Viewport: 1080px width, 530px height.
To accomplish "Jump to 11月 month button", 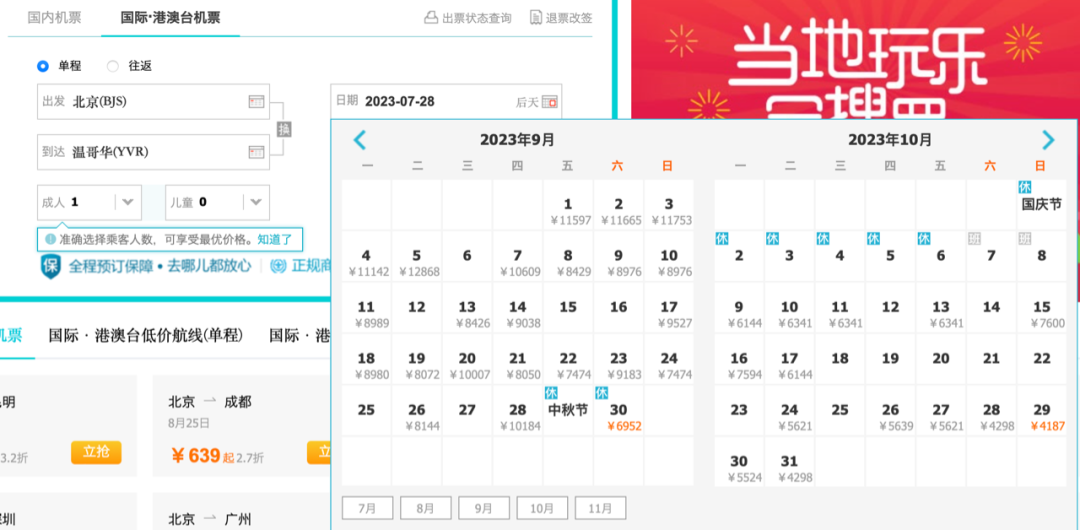I will (x=601, y=509).
